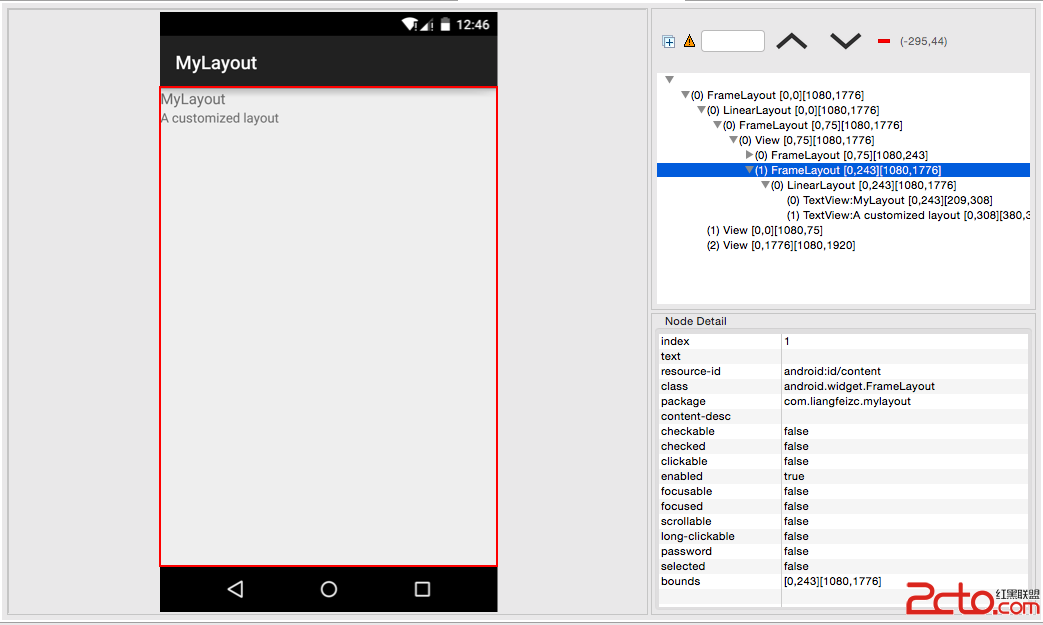Toggle the yellow warning NAF nodes icon
The image size is (1043, 625).
point(689,41)
